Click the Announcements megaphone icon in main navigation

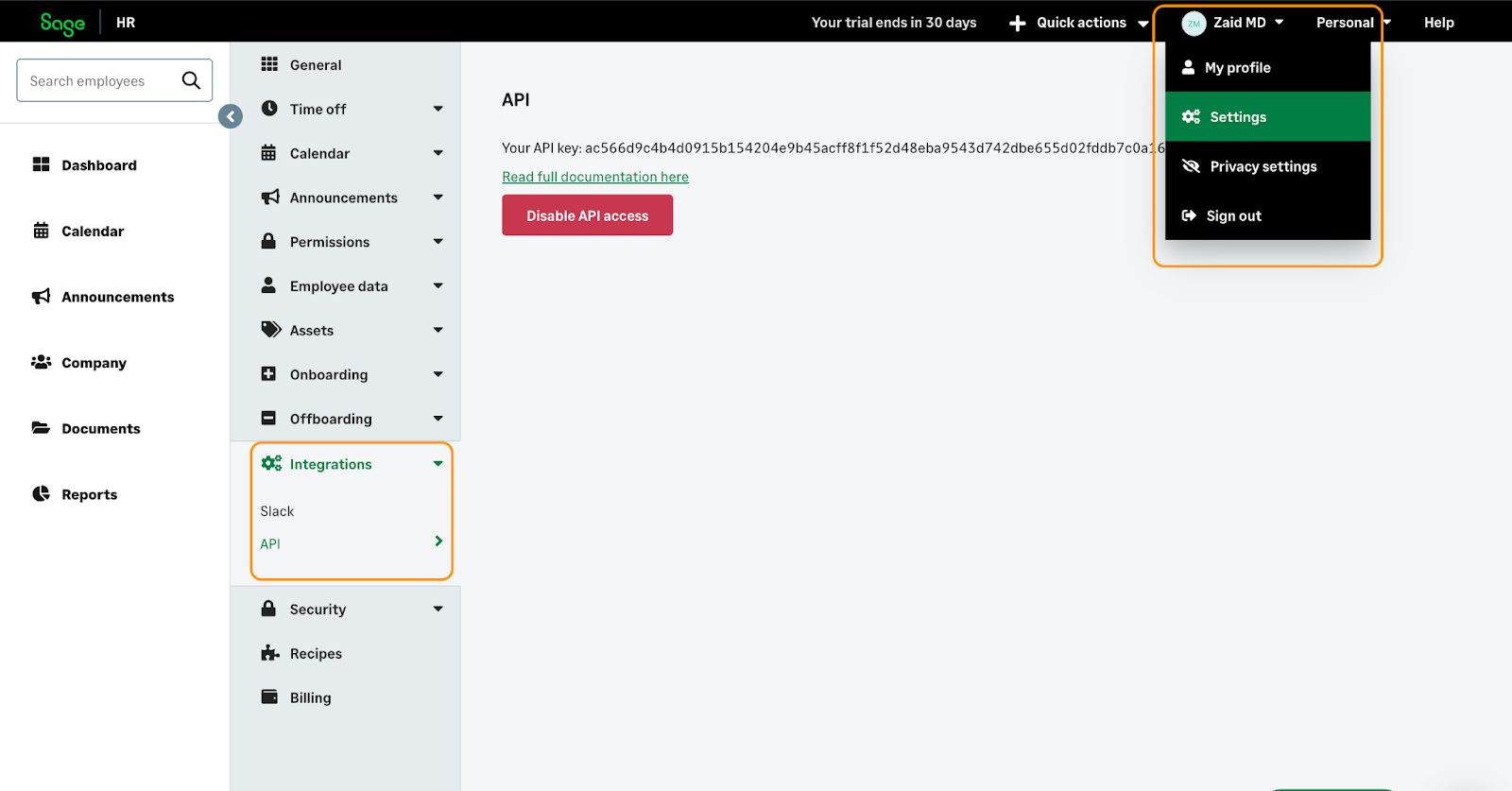[41, 297]
